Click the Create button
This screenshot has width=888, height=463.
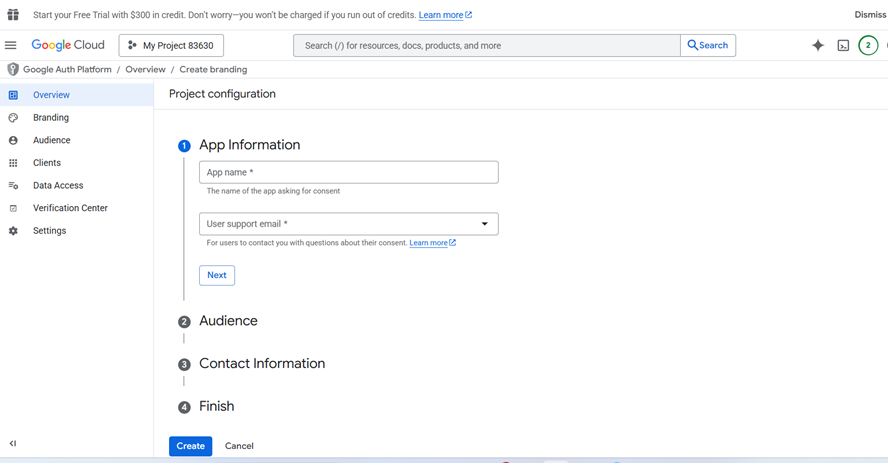pos(190,446)
